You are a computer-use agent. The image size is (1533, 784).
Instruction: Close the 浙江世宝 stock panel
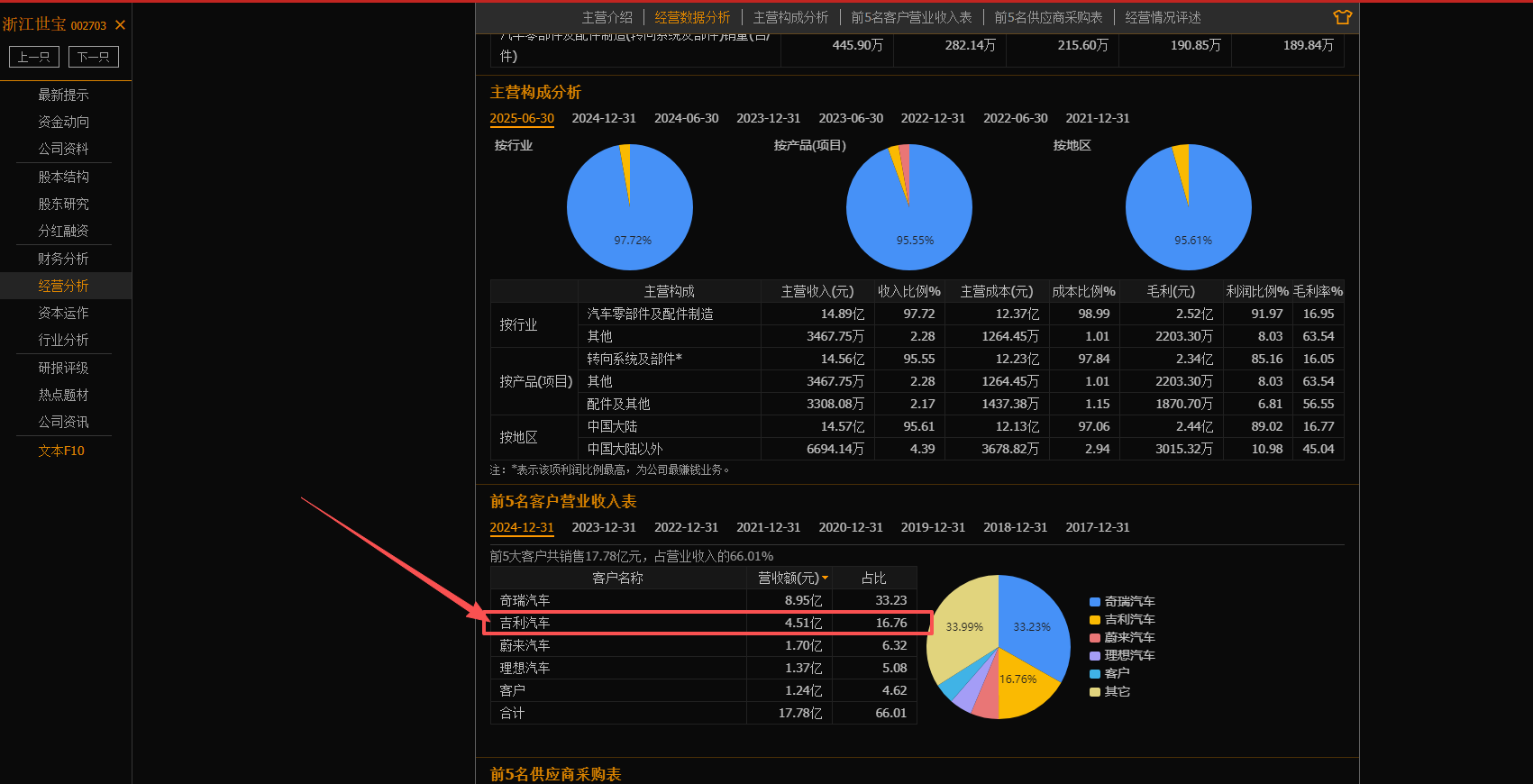click(120, 25)
